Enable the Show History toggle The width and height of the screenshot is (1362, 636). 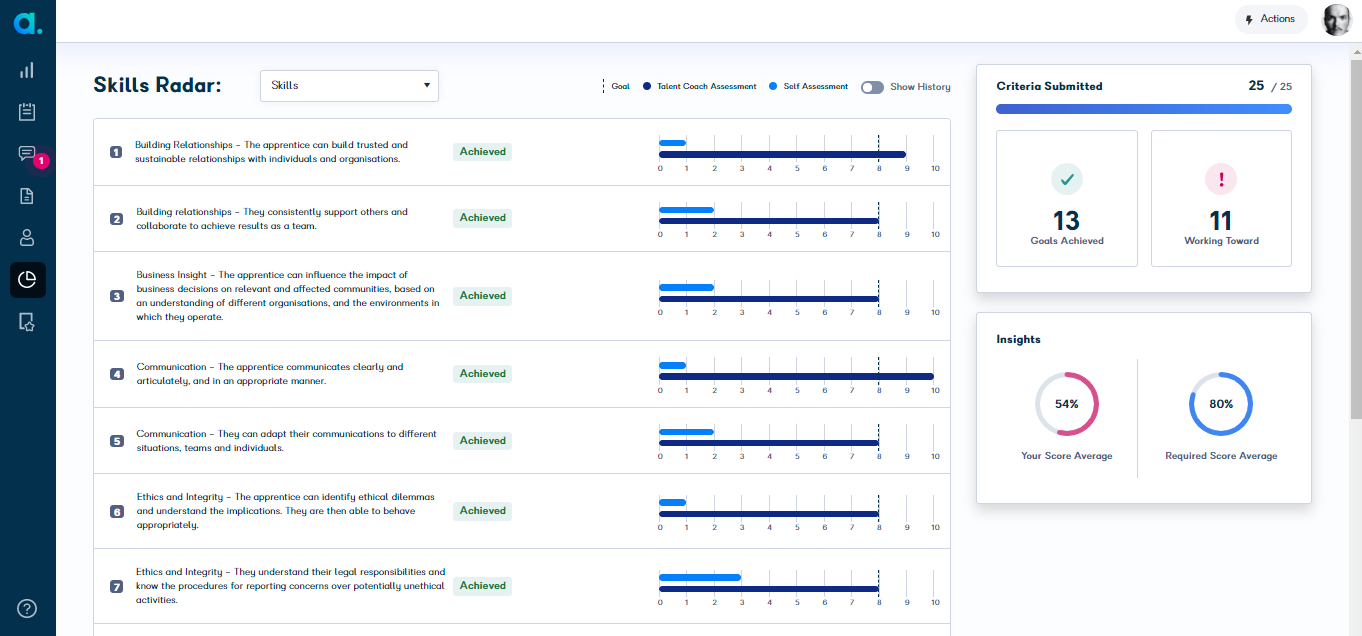click(871, 87)
